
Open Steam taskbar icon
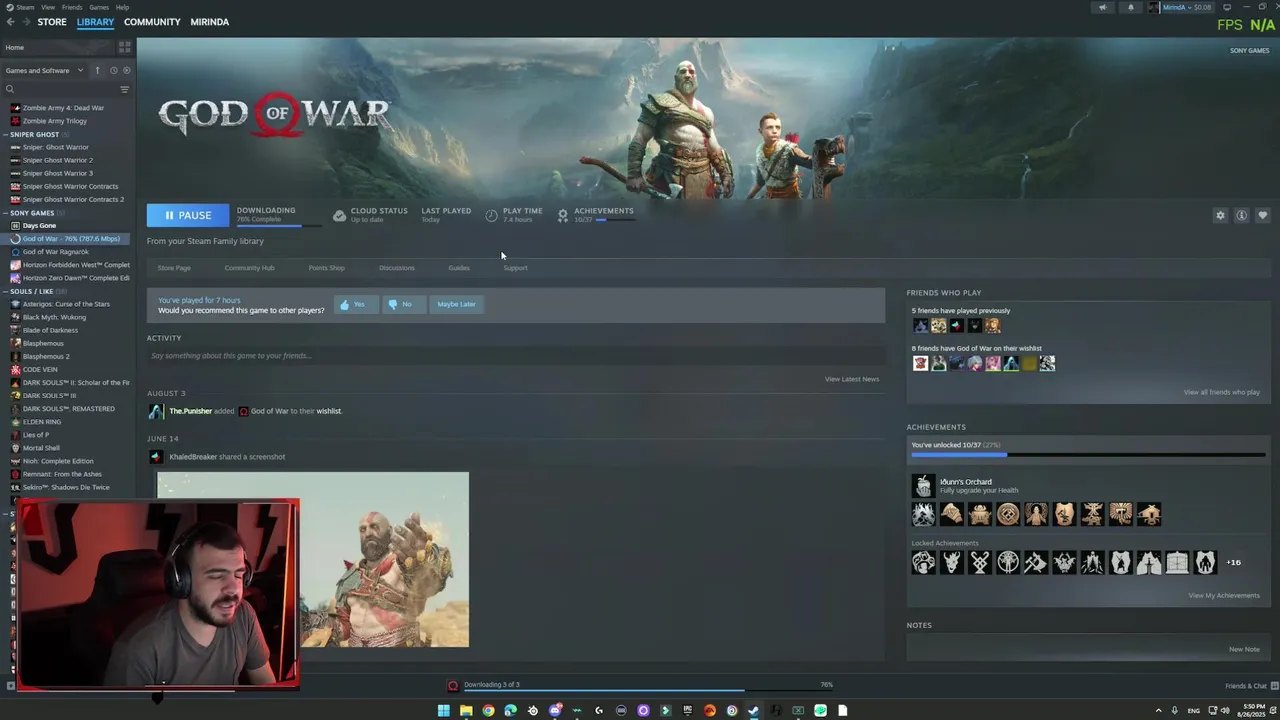(x=754, y=710)
